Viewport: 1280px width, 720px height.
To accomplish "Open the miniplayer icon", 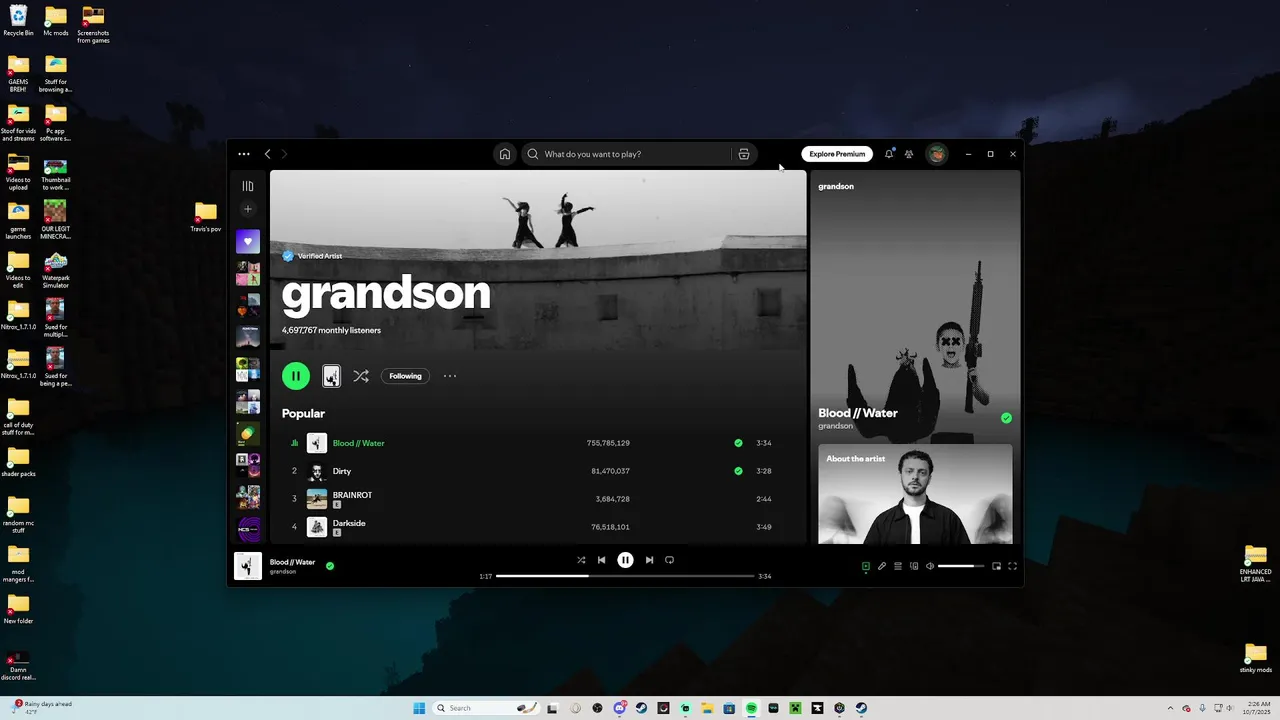I will (996, 566).
